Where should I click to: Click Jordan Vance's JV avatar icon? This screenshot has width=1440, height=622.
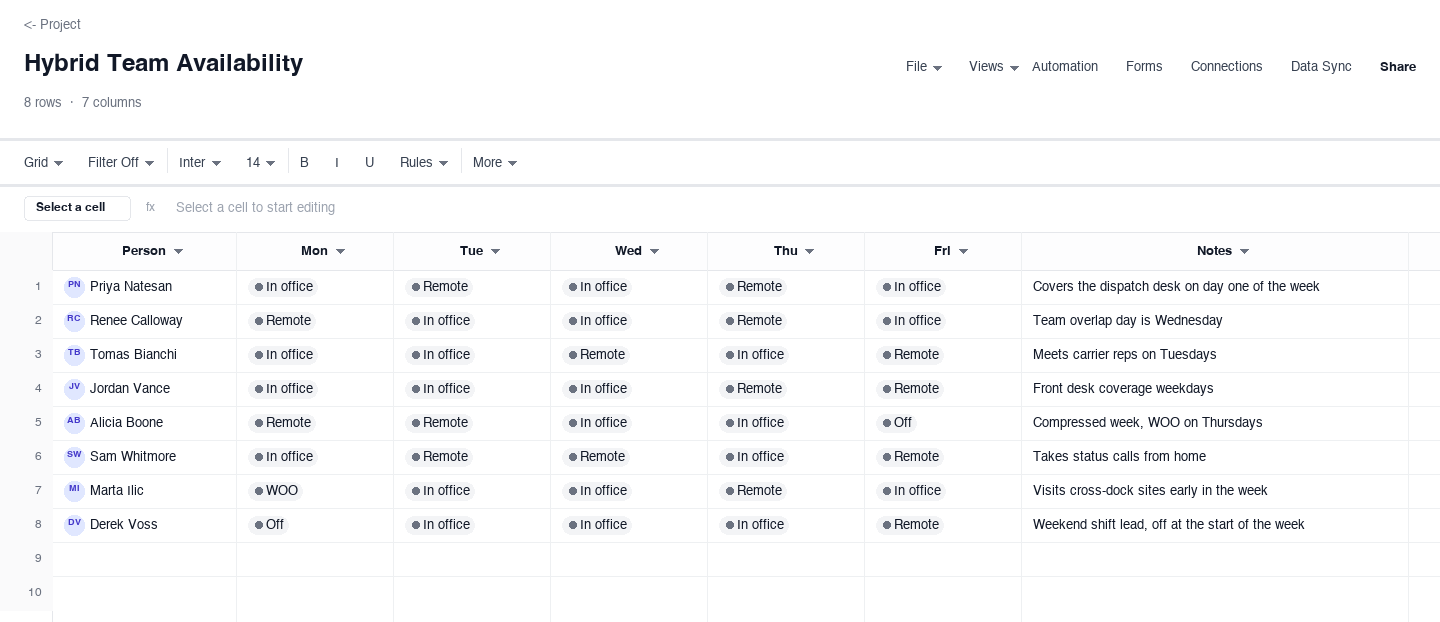coord(74,389)
